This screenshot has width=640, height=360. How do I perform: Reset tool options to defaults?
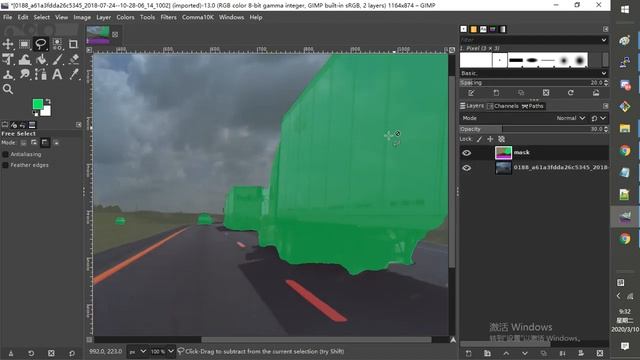[72, 353]
